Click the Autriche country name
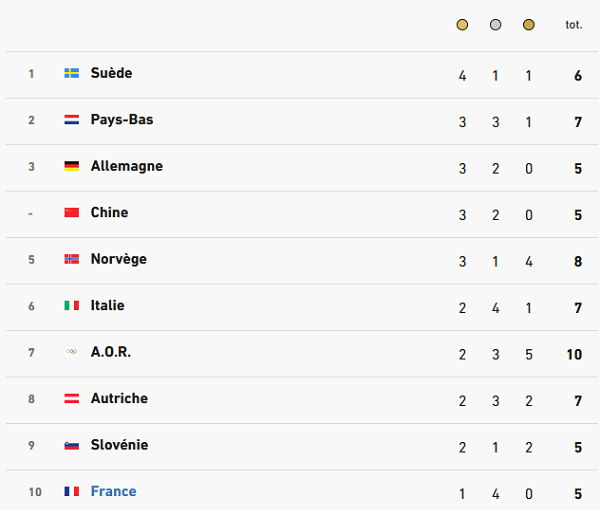 [x=119, y=398]
